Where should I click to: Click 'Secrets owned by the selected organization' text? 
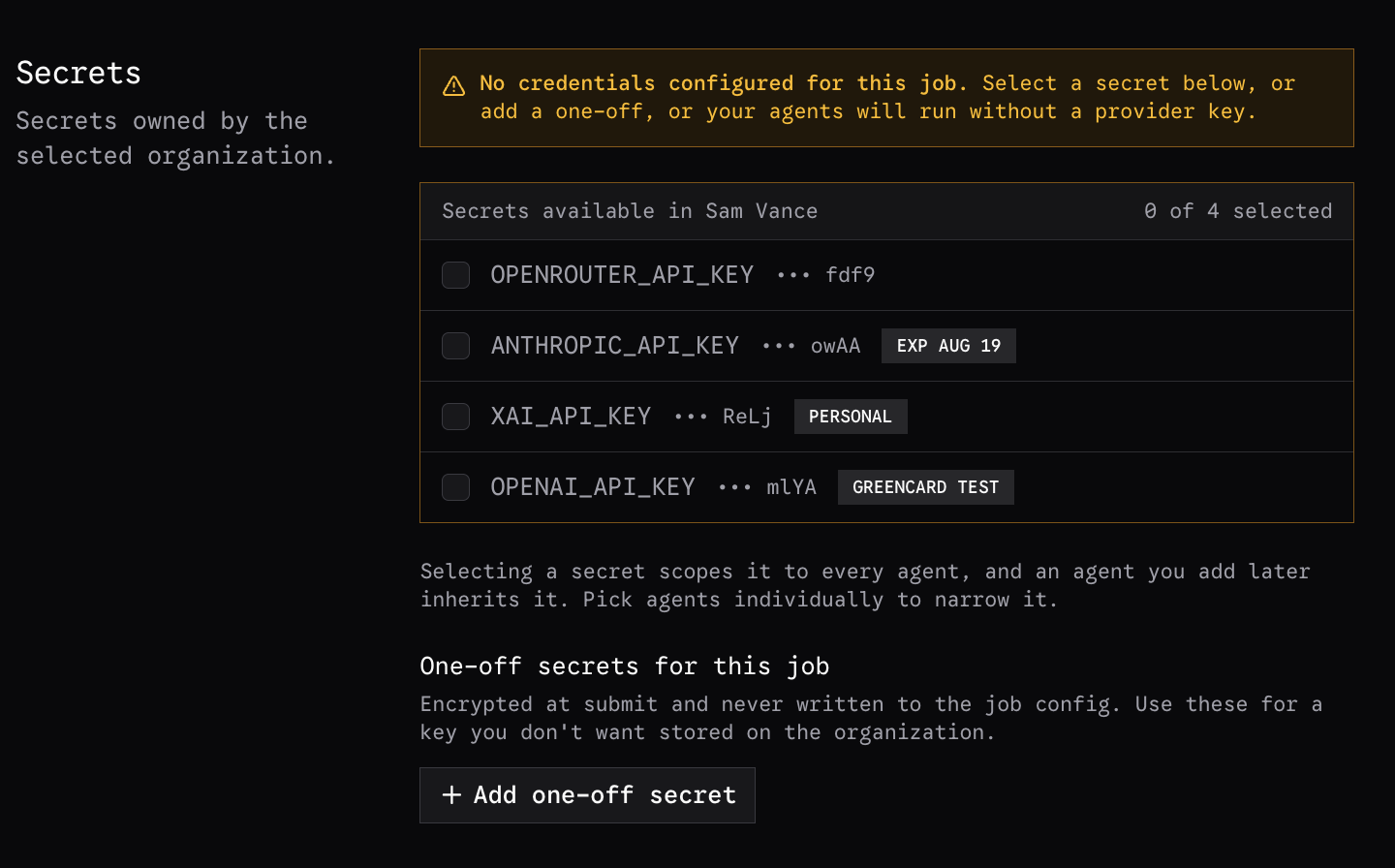click(x=175, y=139)
